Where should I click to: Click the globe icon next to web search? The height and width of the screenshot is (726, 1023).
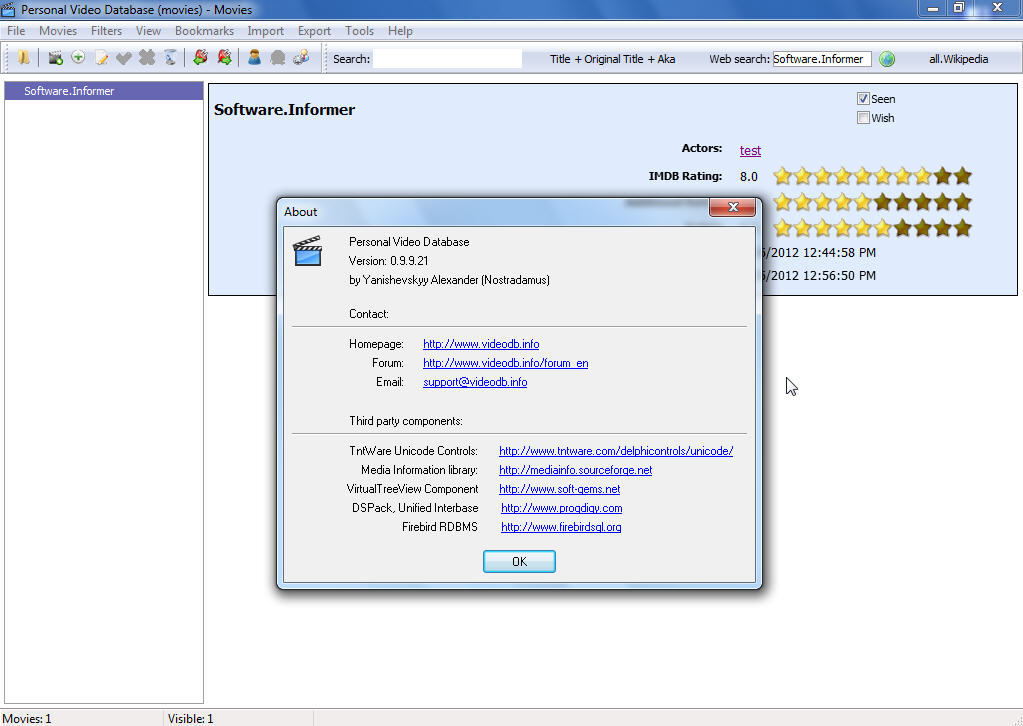(x=887, y=58)
